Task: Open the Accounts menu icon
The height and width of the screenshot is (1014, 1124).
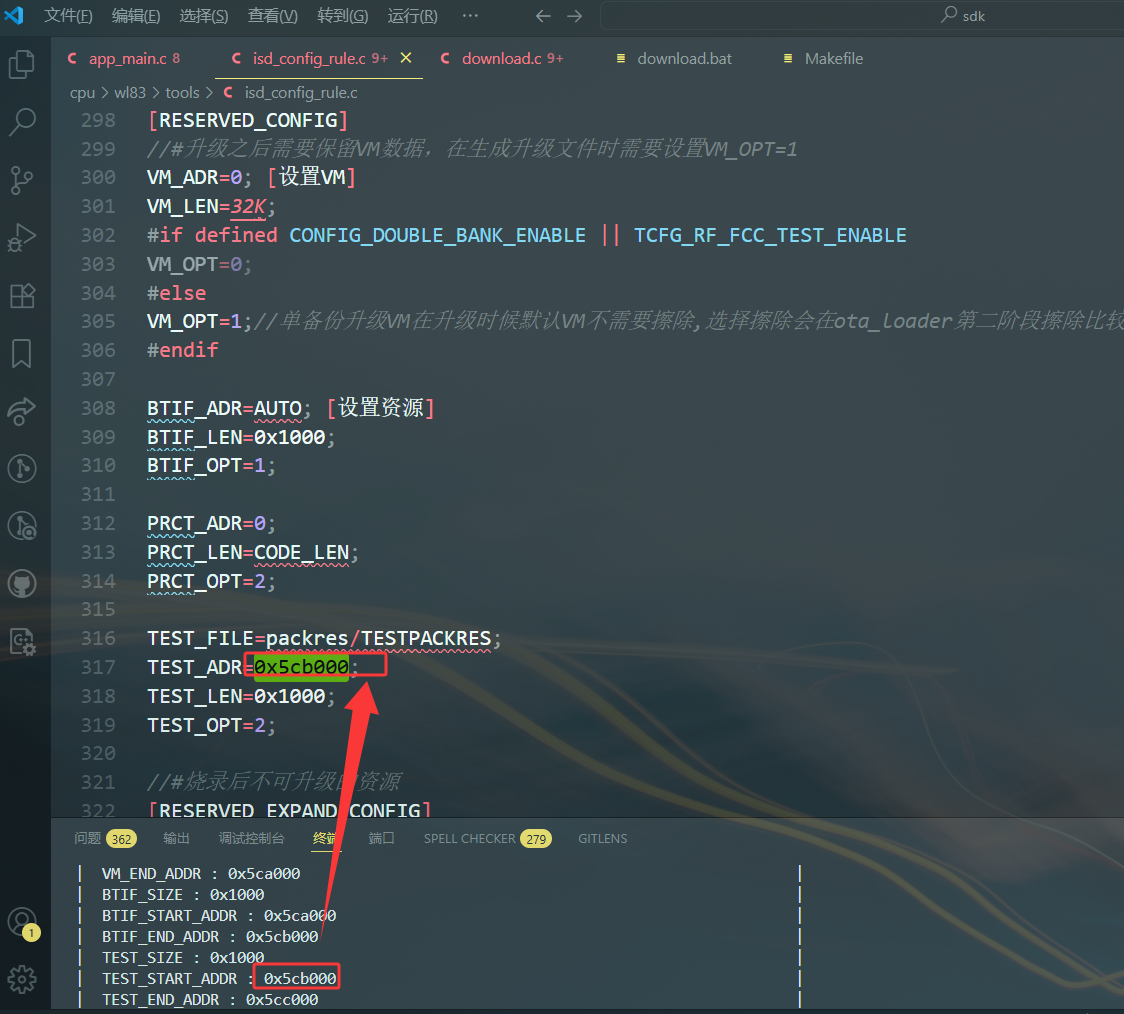Action: pos(22,922)
